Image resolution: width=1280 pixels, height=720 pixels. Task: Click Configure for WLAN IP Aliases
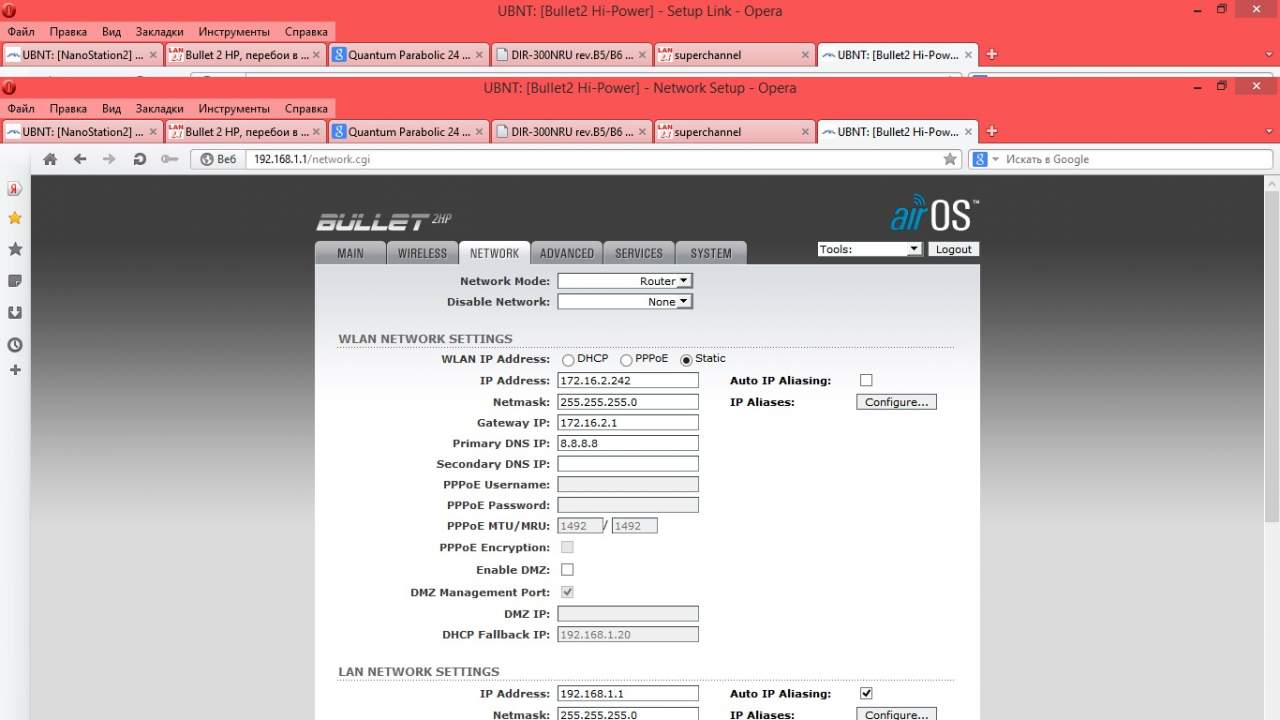(x=896, y=402)
